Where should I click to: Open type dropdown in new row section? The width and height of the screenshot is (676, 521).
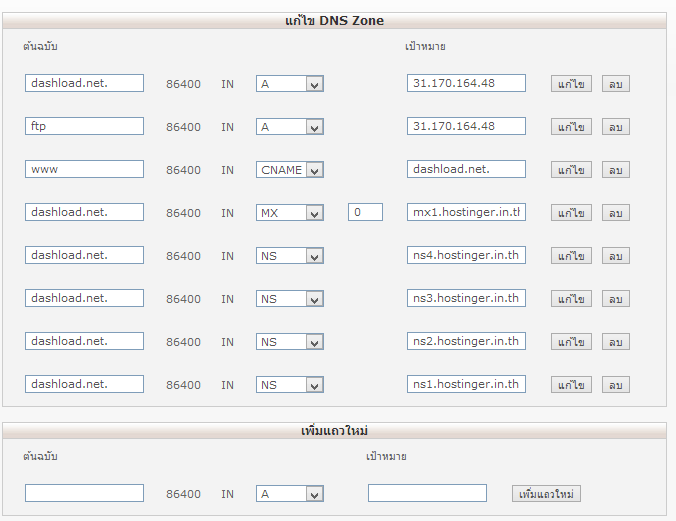click(290, 494)
